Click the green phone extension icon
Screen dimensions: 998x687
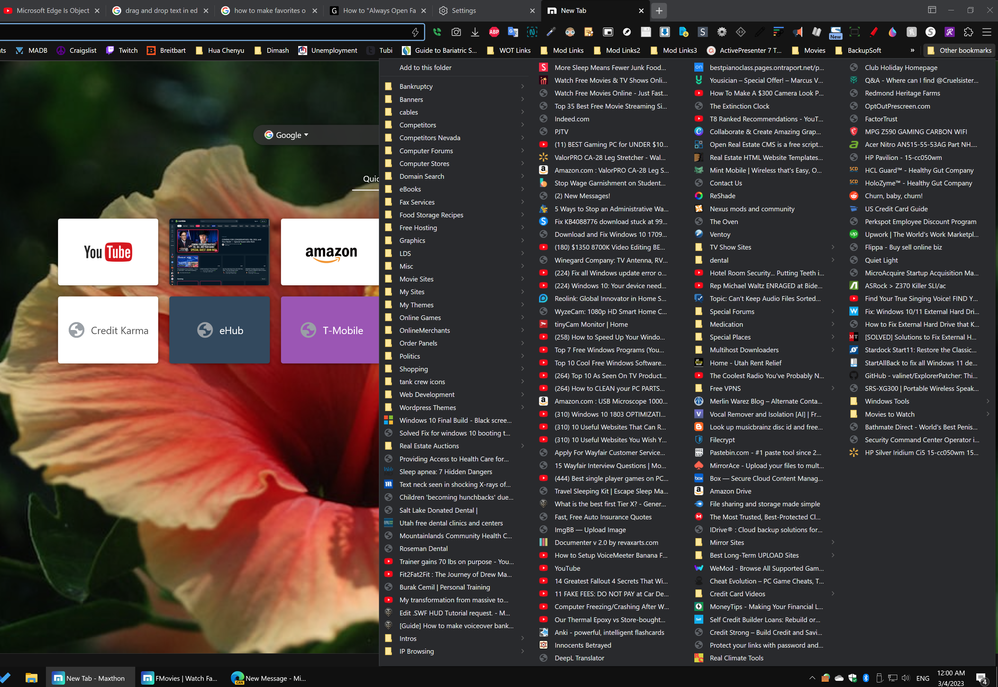tap(437, 32)
